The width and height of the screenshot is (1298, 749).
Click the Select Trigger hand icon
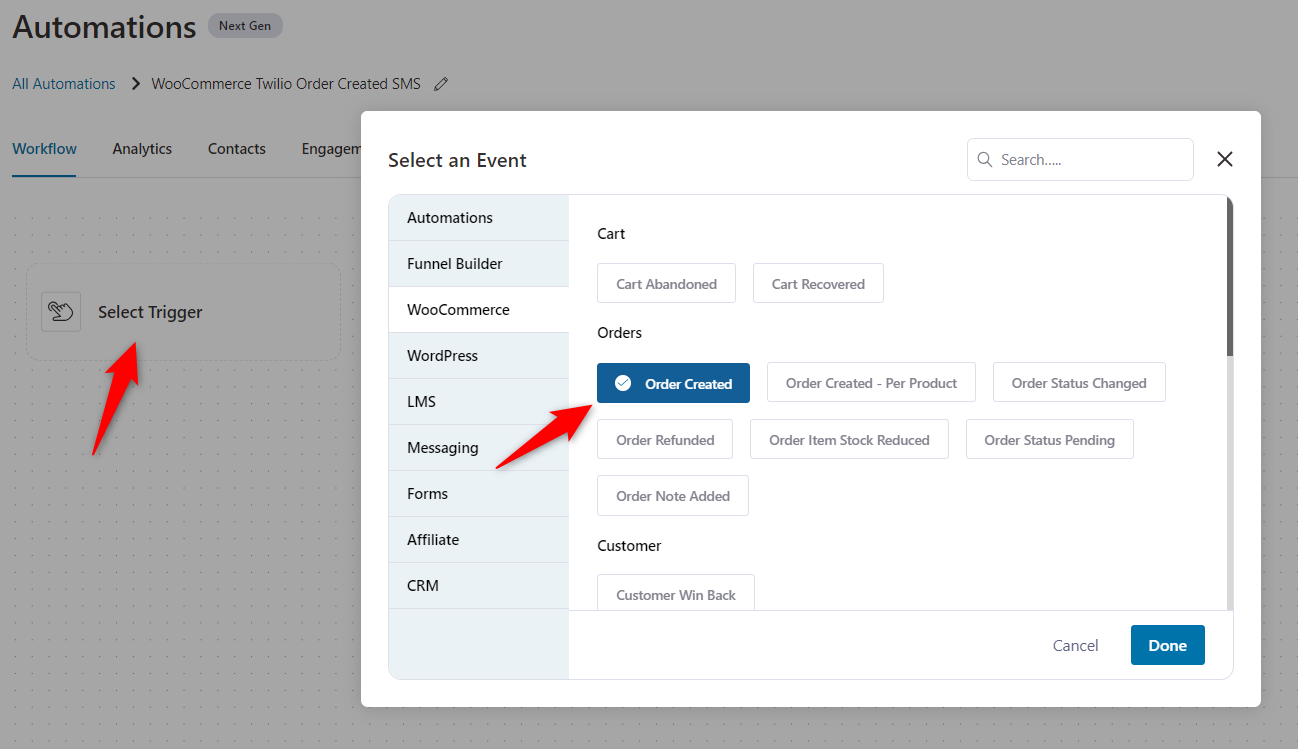coord(61,312)
